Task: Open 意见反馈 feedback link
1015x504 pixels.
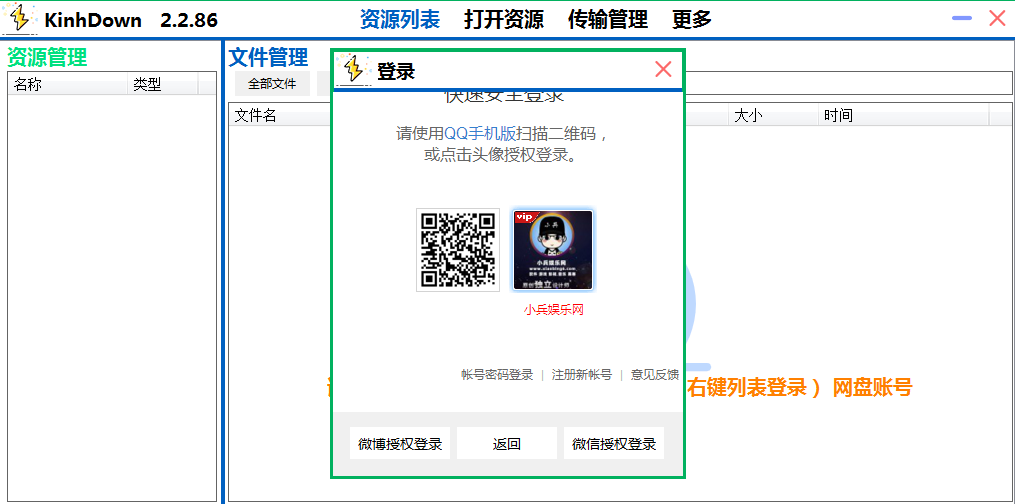Action: pos(654,375)
